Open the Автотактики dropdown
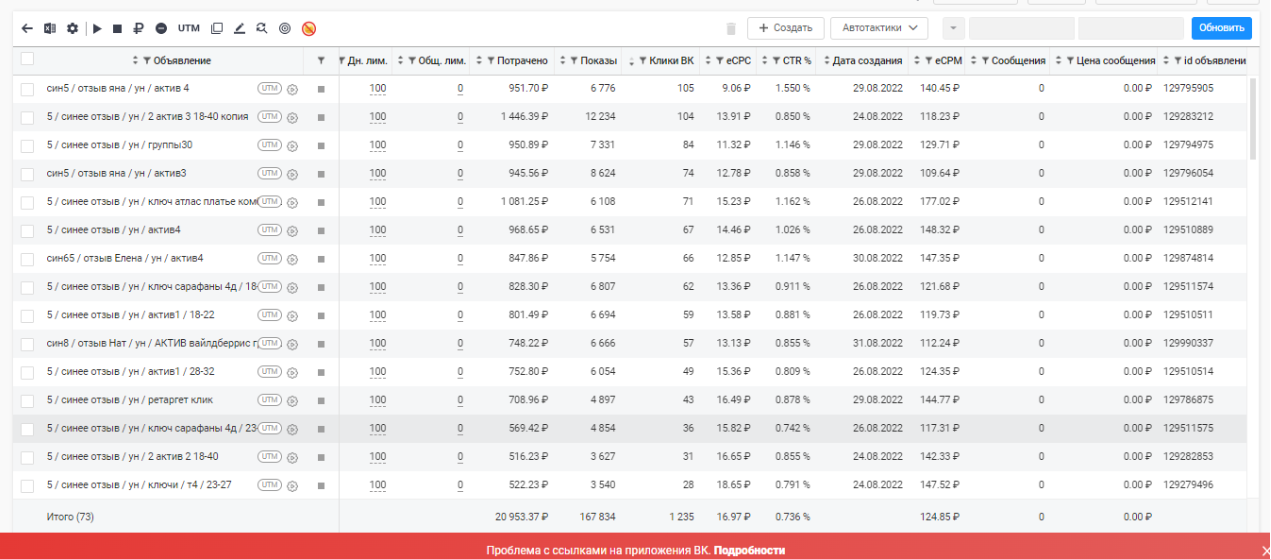This screenshot has width=1271, height=559. [x=879, y=28]
